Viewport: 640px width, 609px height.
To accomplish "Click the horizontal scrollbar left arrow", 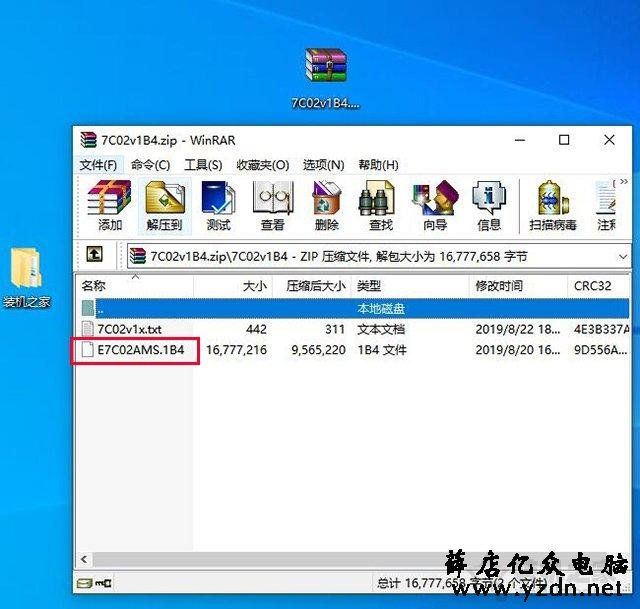I will (x=84, y=559).
